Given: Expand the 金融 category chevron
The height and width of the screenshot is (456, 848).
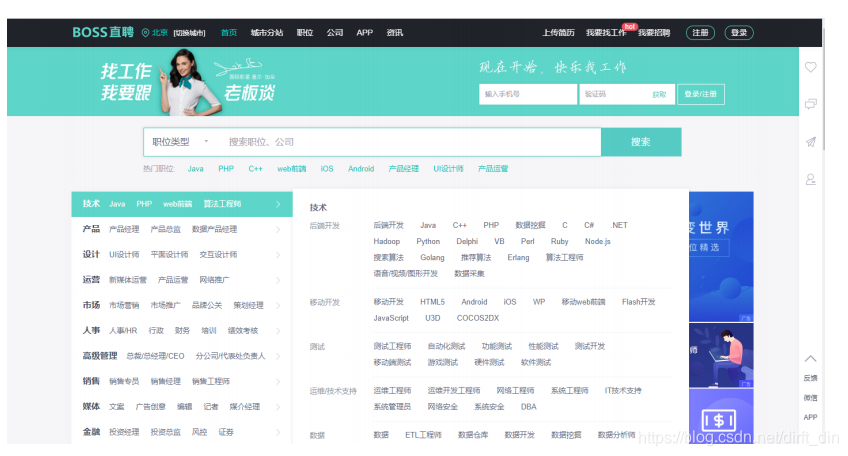Looking at the screenshot, I should (278, 432).
